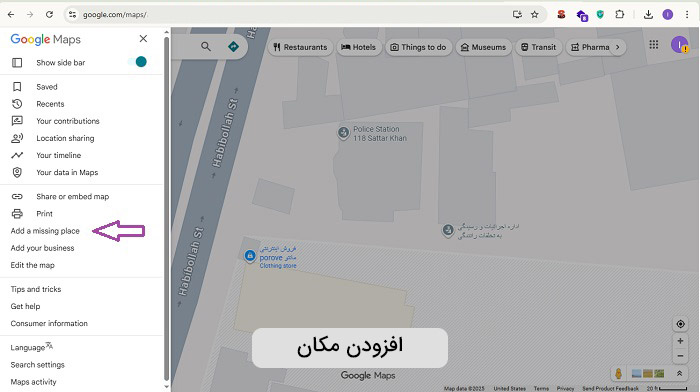Select Edit the map
Viewport: 700px width, 392px height.
[x=33, y=265]
